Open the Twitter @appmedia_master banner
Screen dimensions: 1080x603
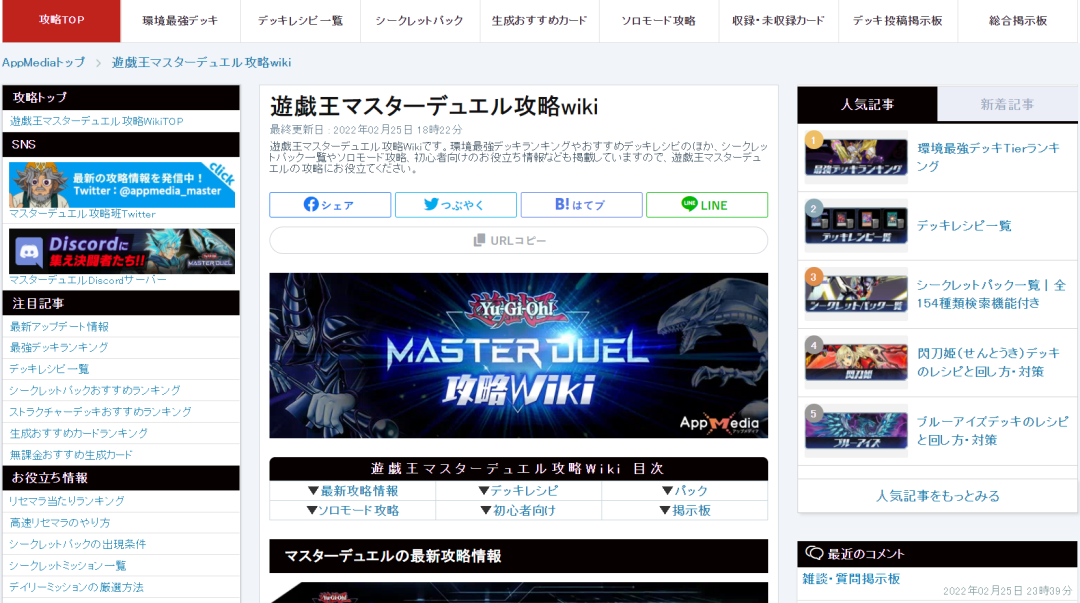coord(122,185)
